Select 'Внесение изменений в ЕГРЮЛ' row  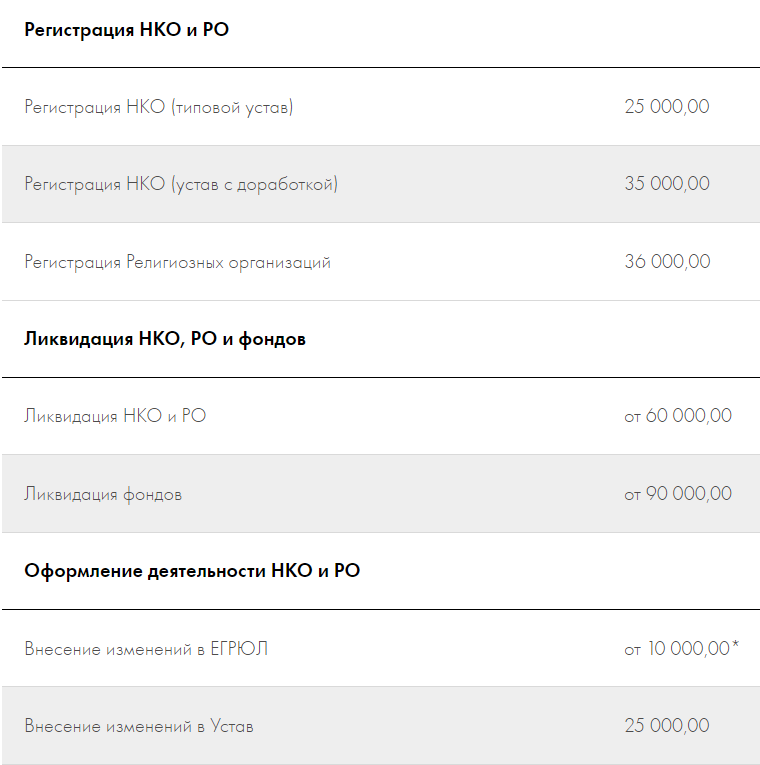pyautogui.click(x=146, y=649)
